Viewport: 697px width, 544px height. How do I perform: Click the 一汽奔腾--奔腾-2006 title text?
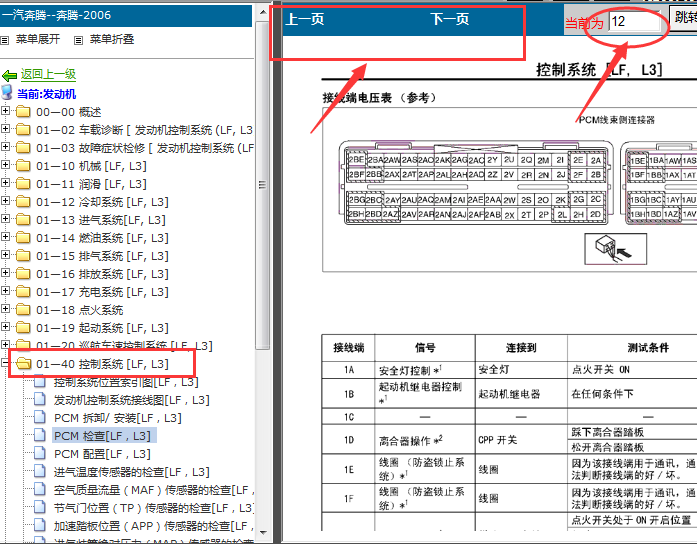pyautogui.click(x=56, y=15)
